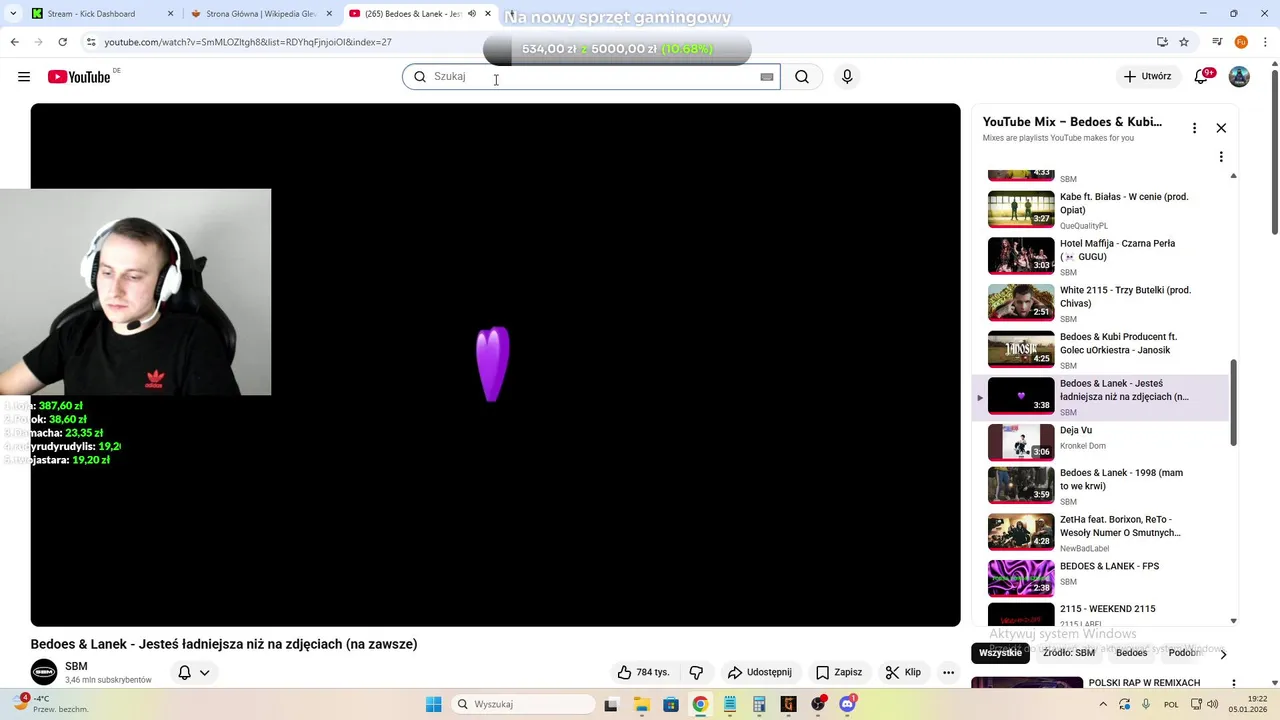This screenshot has width=1280, height=720.
Task: Click the Udostępnij share button
Action: [760, 673]
